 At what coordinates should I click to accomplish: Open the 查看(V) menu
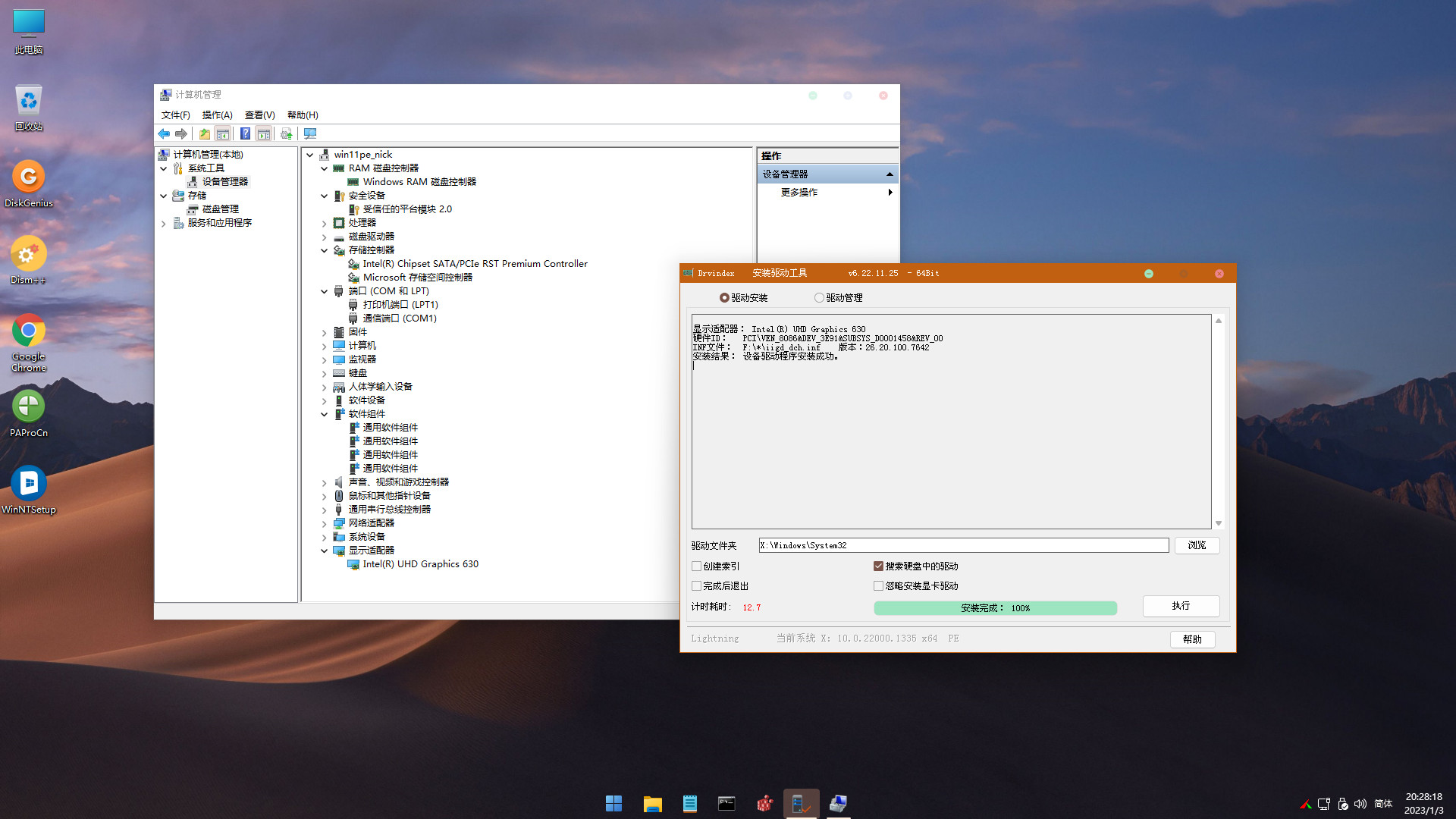pyautogui.click(x=259, y=115)
